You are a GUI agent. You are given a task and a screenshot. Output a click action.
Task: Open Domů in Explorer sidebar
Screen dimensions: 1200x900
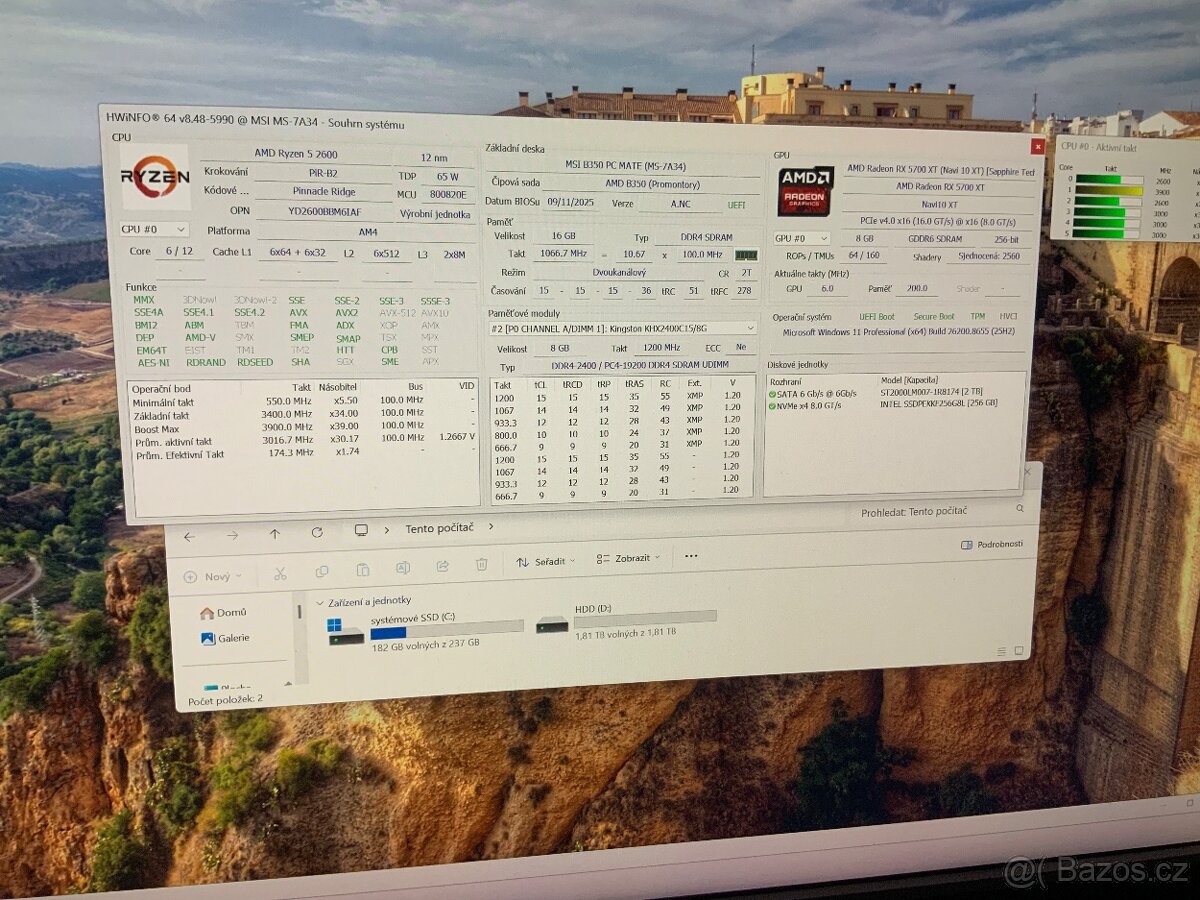[x=223, y=613]
